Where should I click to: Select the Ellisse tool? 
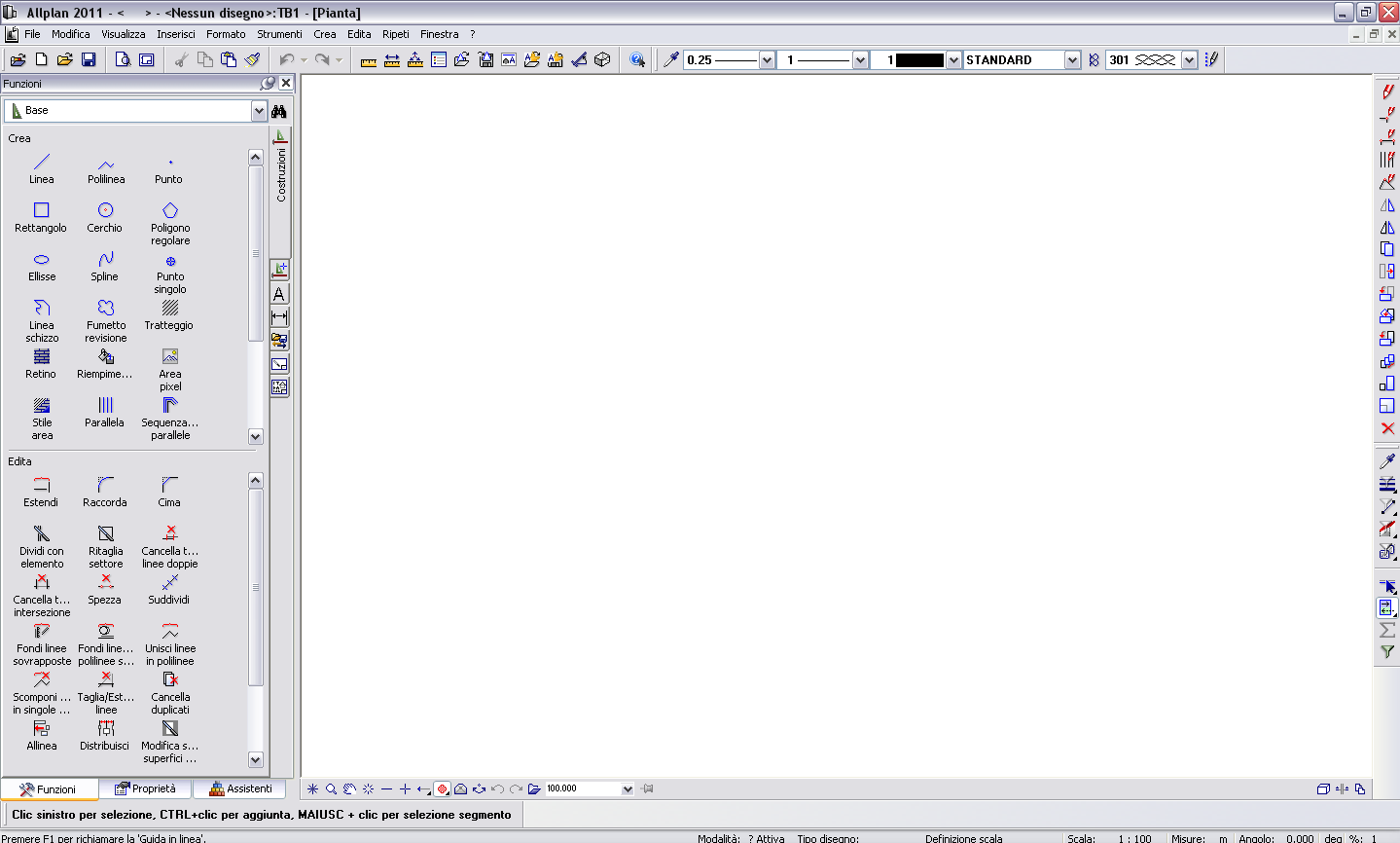(x=42, y=266)
